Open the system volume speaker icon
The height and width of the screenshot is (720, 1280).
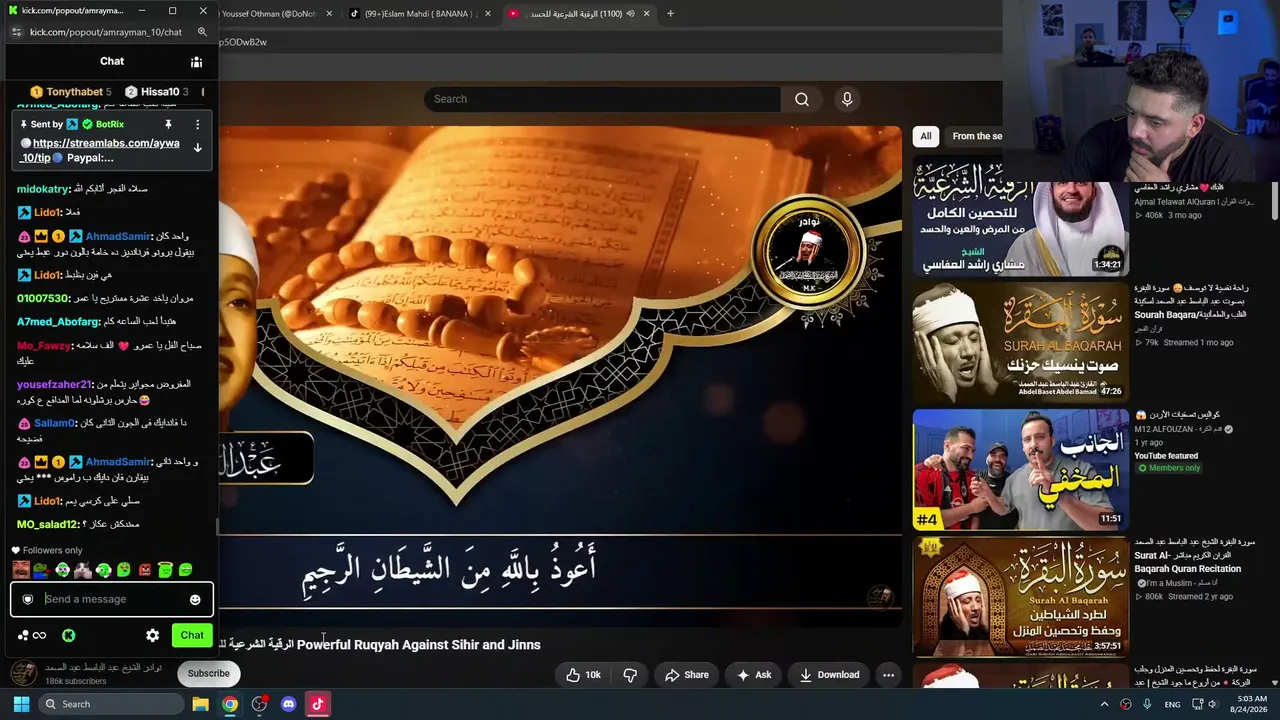click(1213, 704)
